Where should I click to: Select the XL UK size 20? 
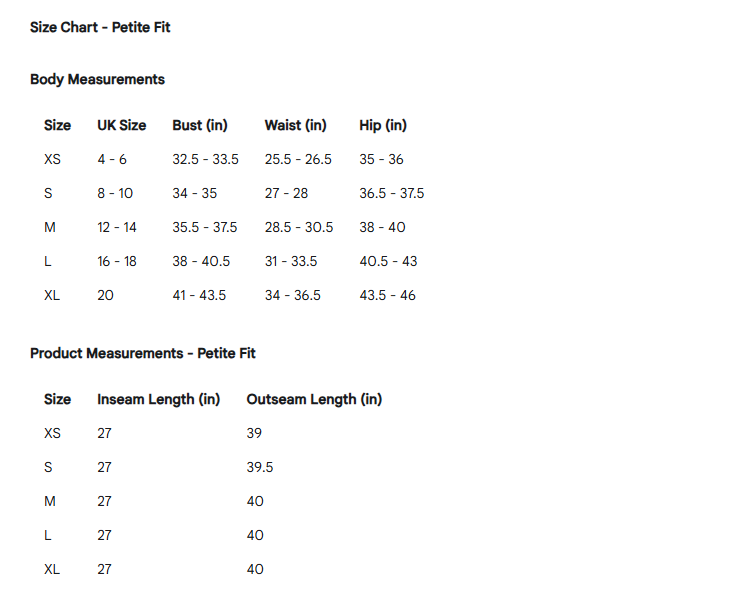[105, 295]
